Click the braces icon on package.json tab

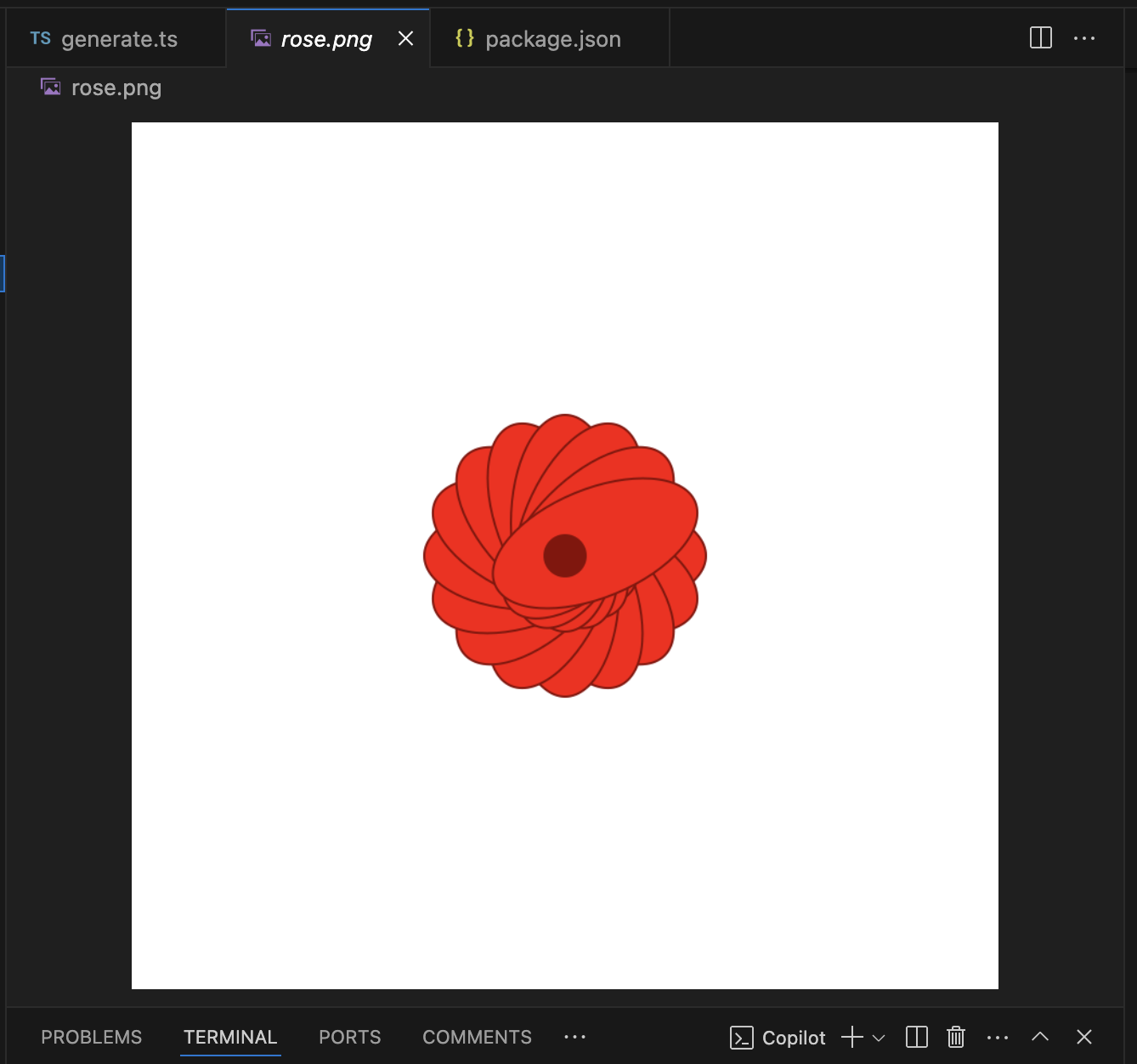(x=465, y=38)
